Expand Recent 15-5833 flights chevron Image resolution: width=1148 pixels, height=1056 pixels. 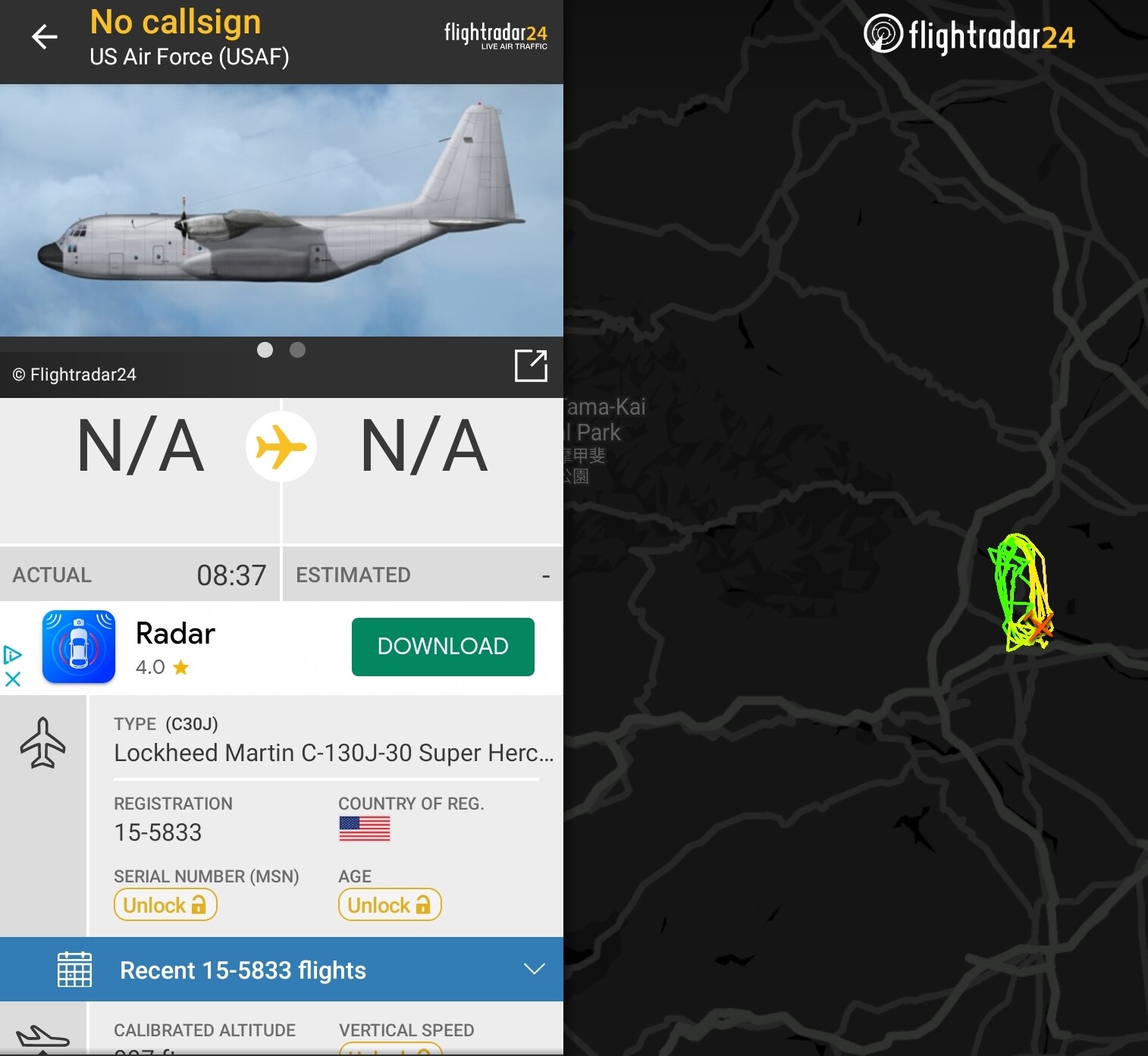coord(535,969)
